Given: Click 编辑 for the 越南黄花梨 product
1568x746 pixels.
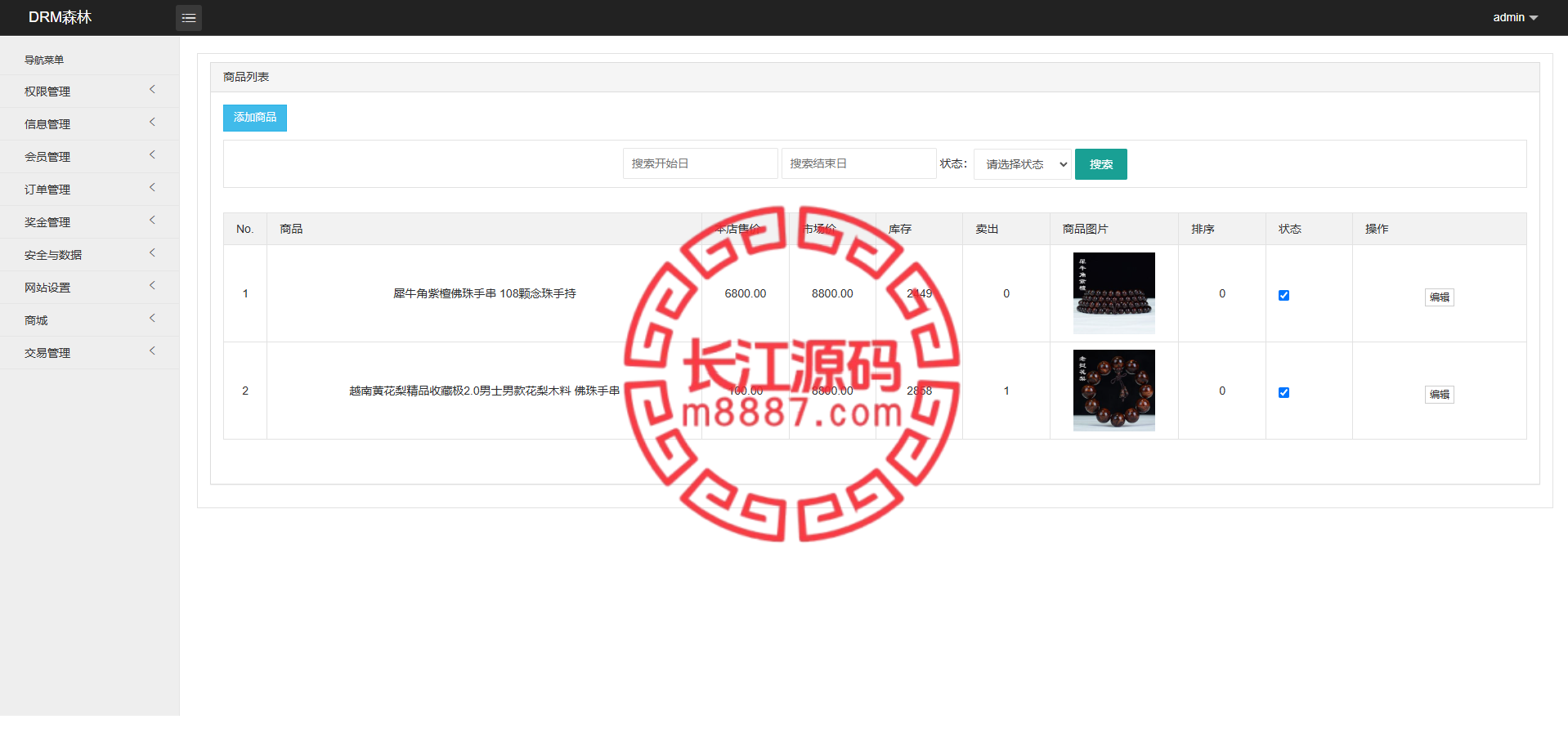Looking at the screenshot, I should pyautogui.click(x=1440, y=395).
